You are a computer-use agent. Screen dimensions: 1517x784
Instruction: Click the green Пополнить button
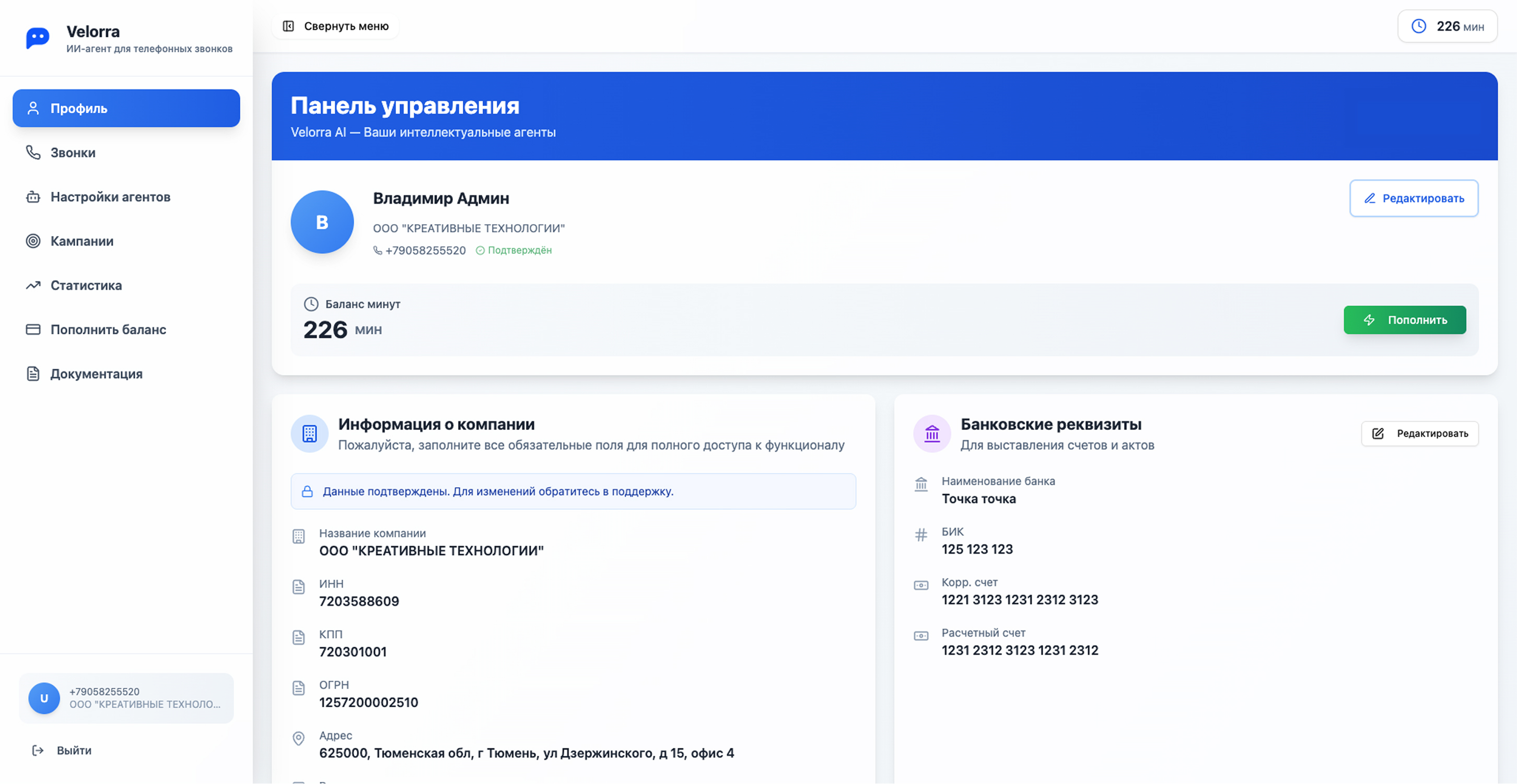tap(1405, 320)
